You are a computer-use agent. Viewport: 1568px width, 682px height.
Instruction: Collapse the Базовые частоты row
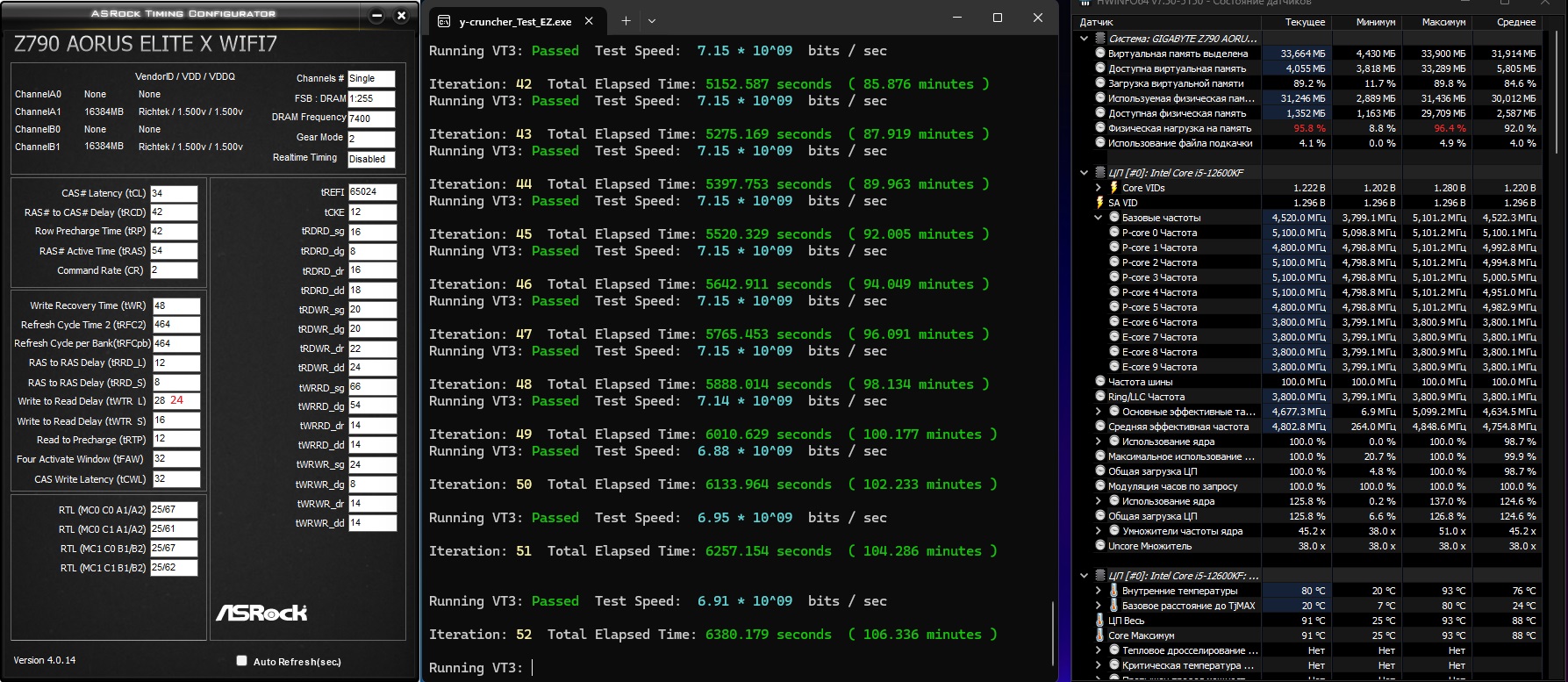pyautogui.click(x=1099, y=218)
